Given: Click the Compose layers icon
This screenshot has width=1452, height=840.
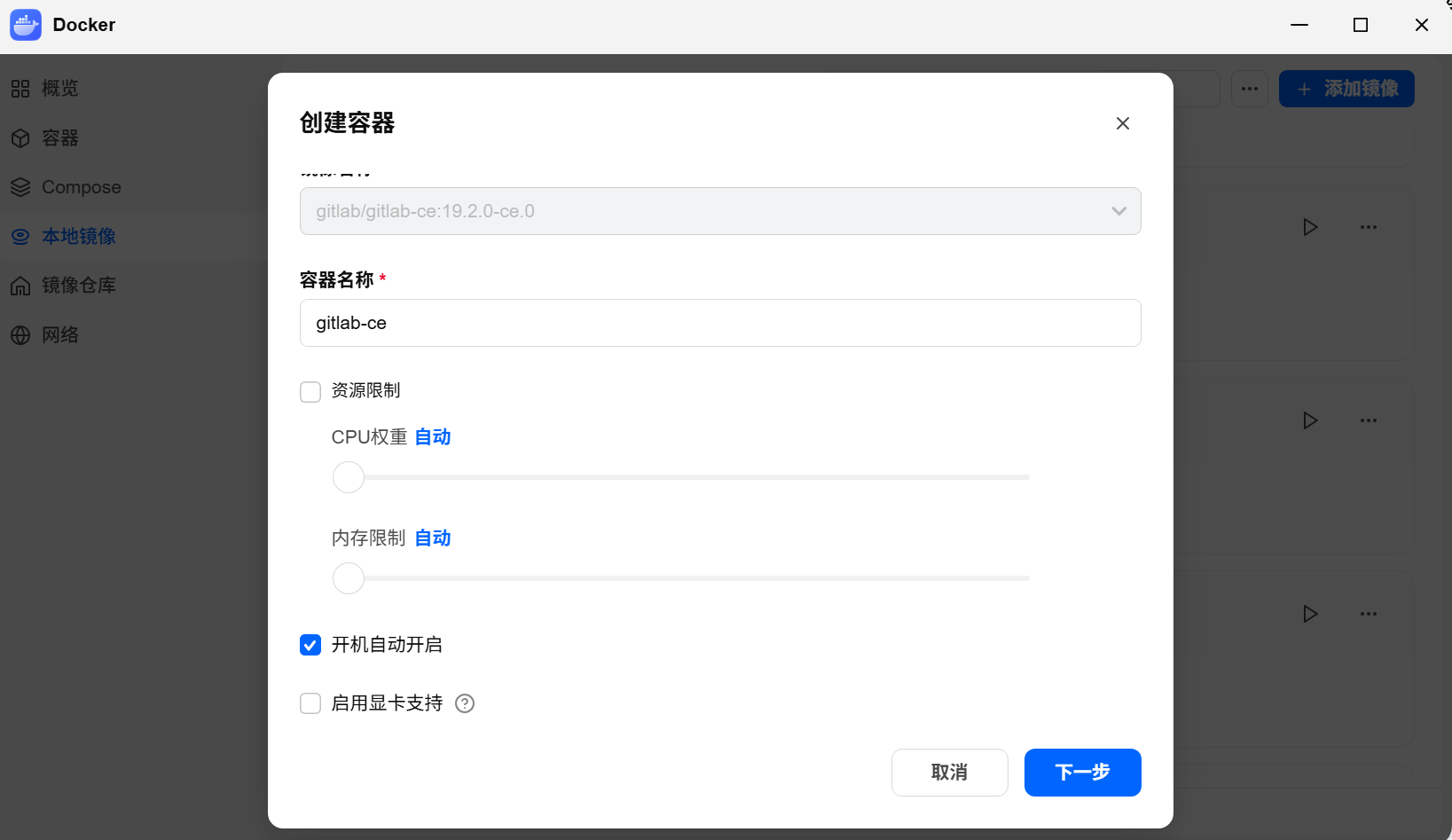Looking at the screenshot, I should 20,187.
